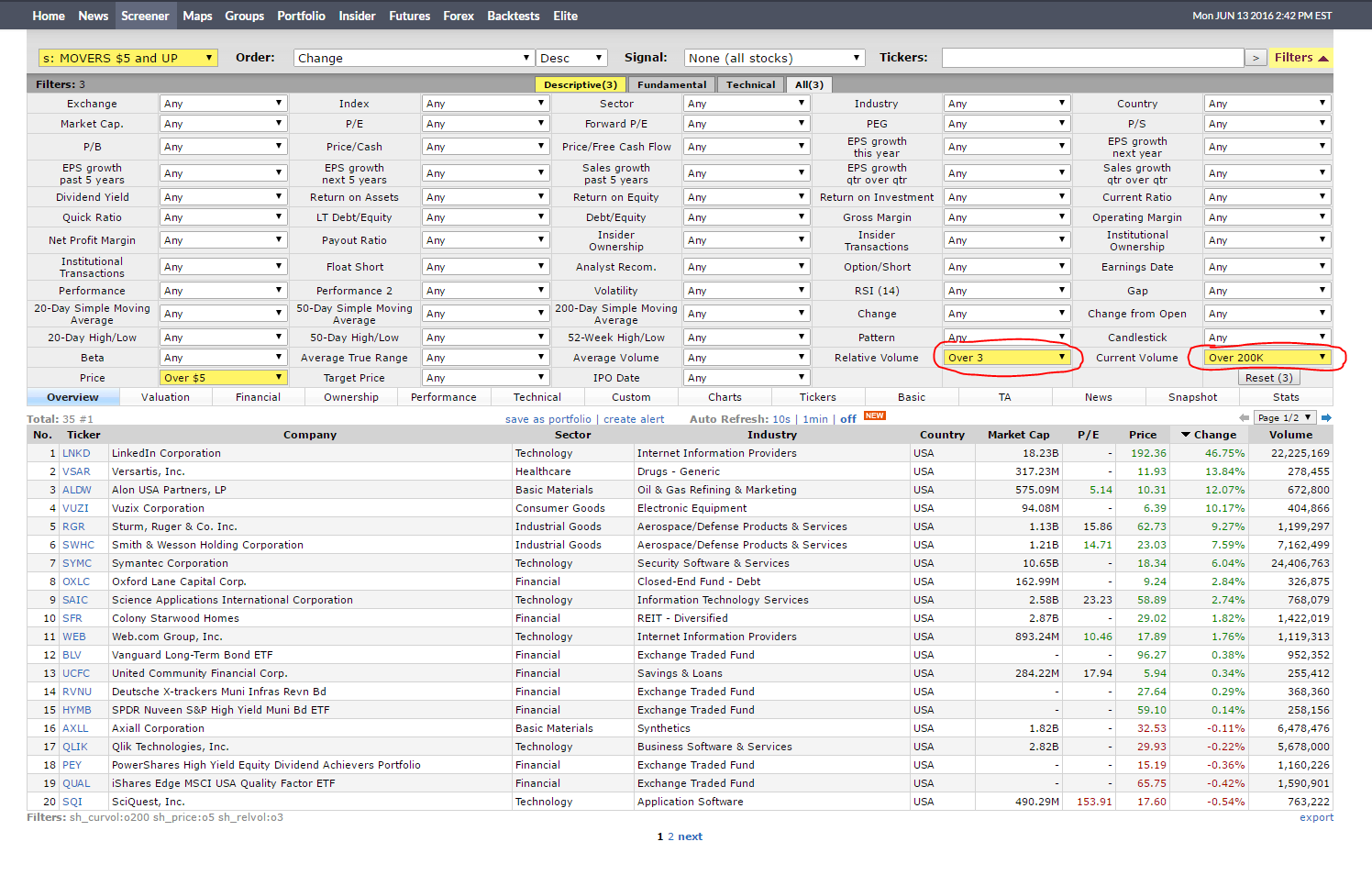This screenshot has height=886, width=1372.
Task: Go to results page 2
Action: [x=670, y=836]
